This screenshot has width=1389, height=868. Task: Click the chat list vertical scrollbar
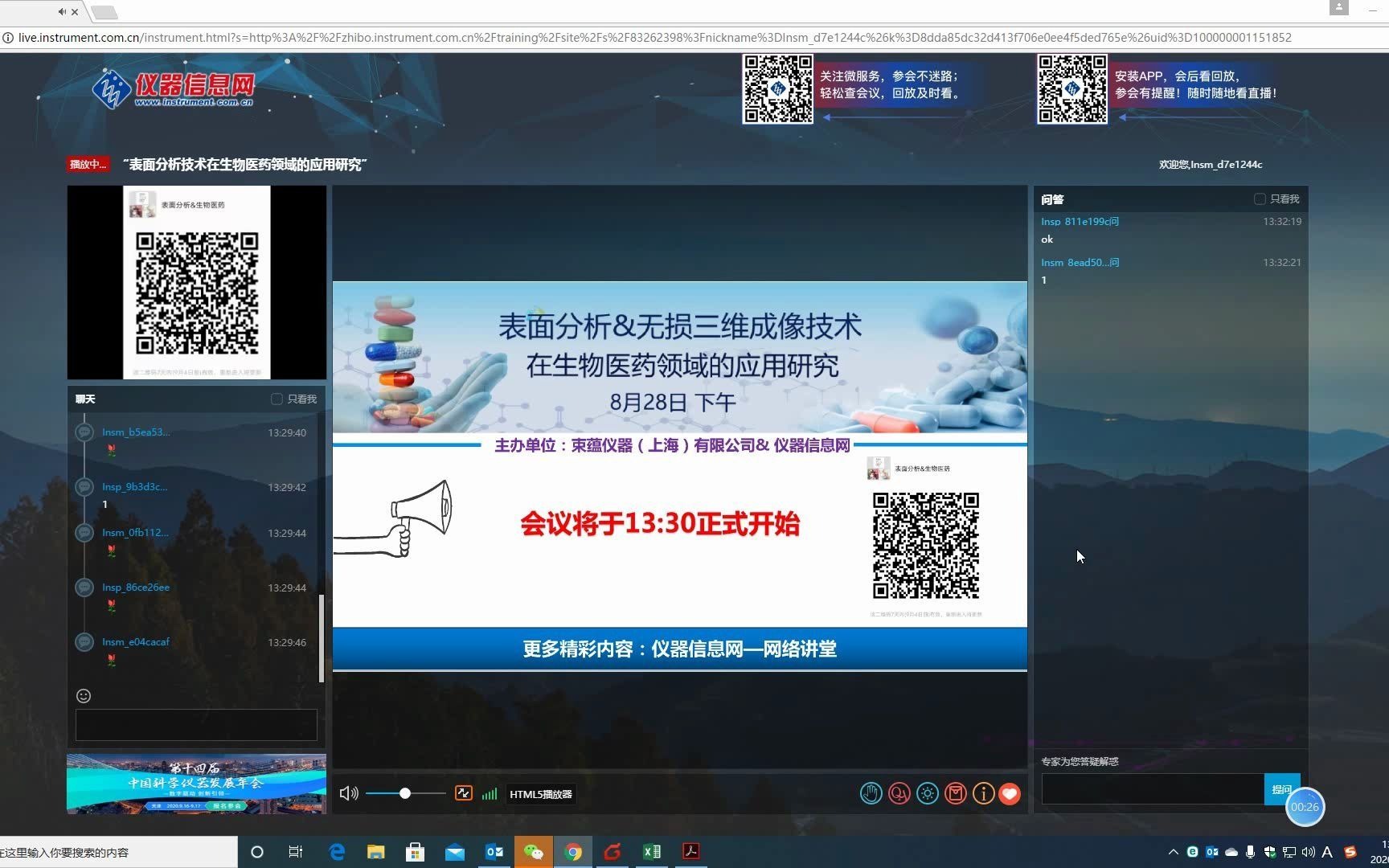(322, 638)
